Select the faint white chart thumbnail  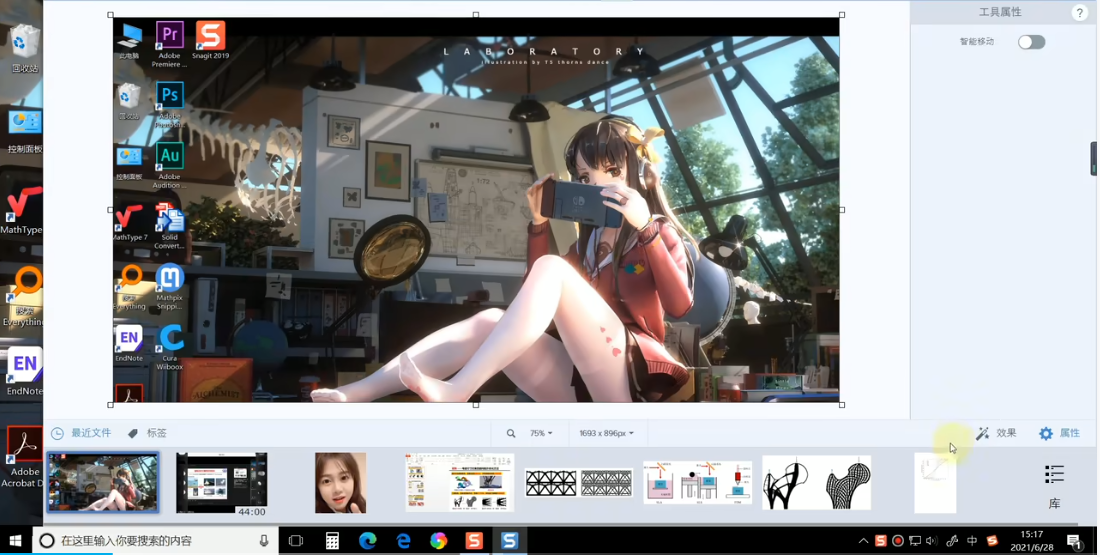tap(935, 483)
